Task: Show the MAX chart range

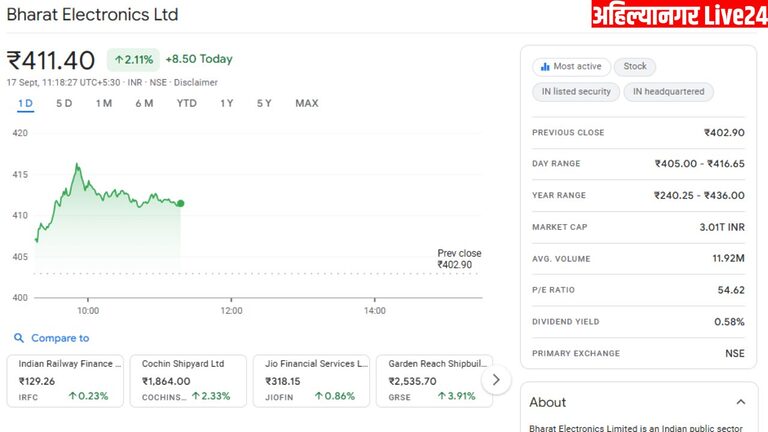Action: (x=307, y=103)
